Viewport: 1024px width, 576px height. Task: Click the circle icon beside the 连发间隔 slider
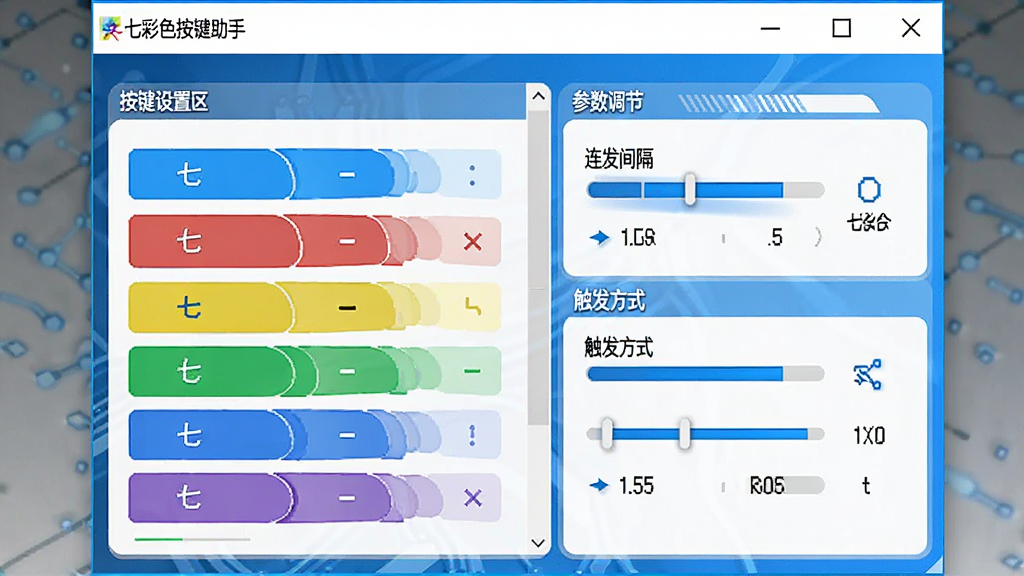coord(869,190)
